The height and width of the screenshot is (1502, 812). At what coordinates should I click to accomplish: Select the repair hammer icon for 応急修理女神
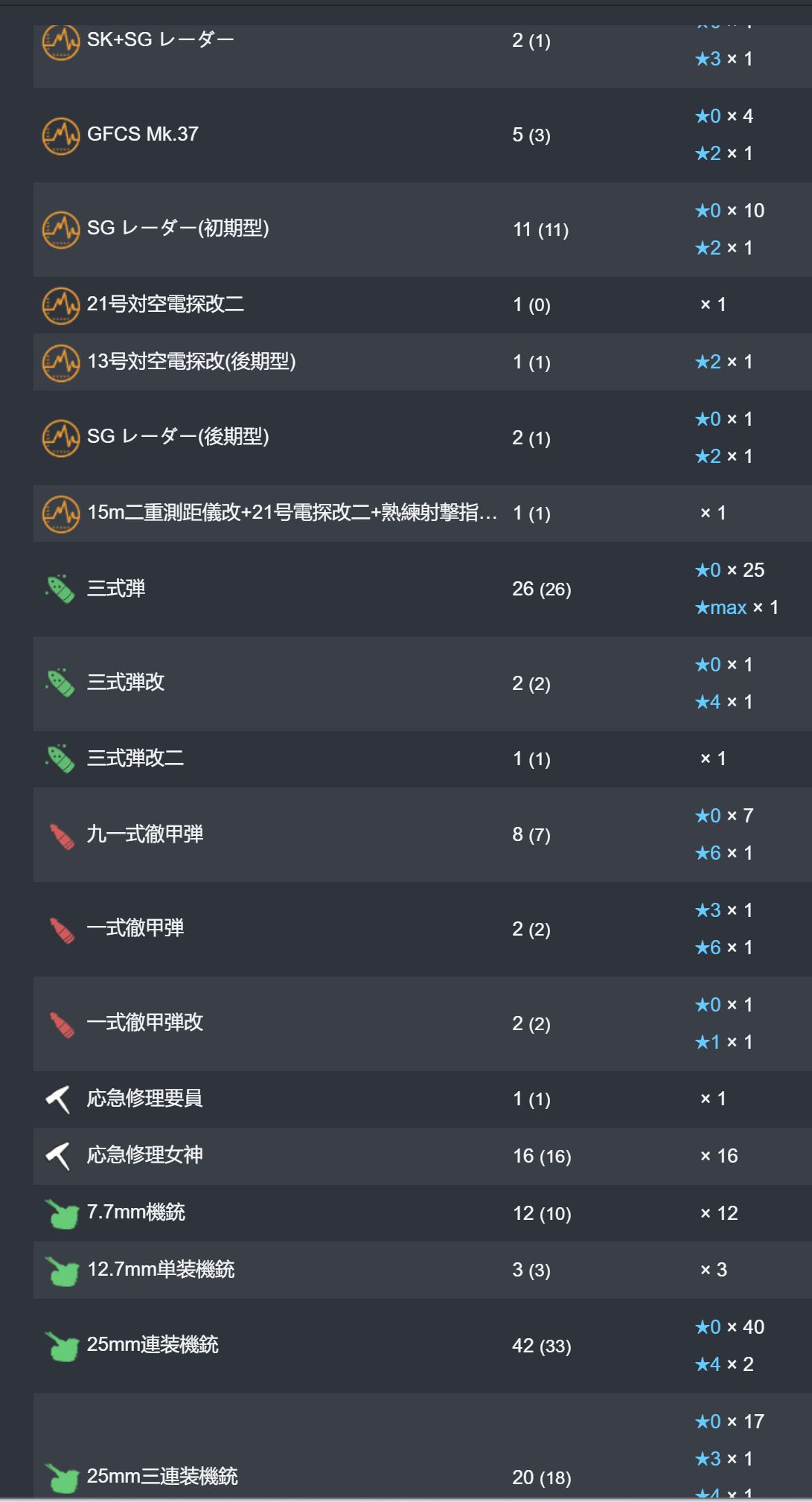point(58,1156)
